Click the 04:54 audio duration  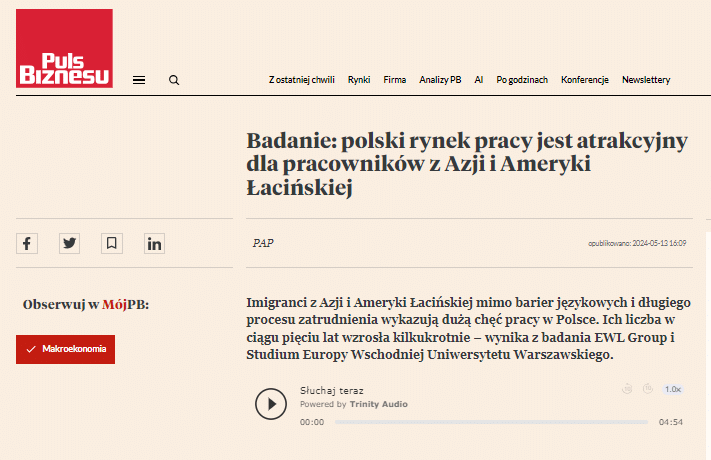tap(671, 422)
